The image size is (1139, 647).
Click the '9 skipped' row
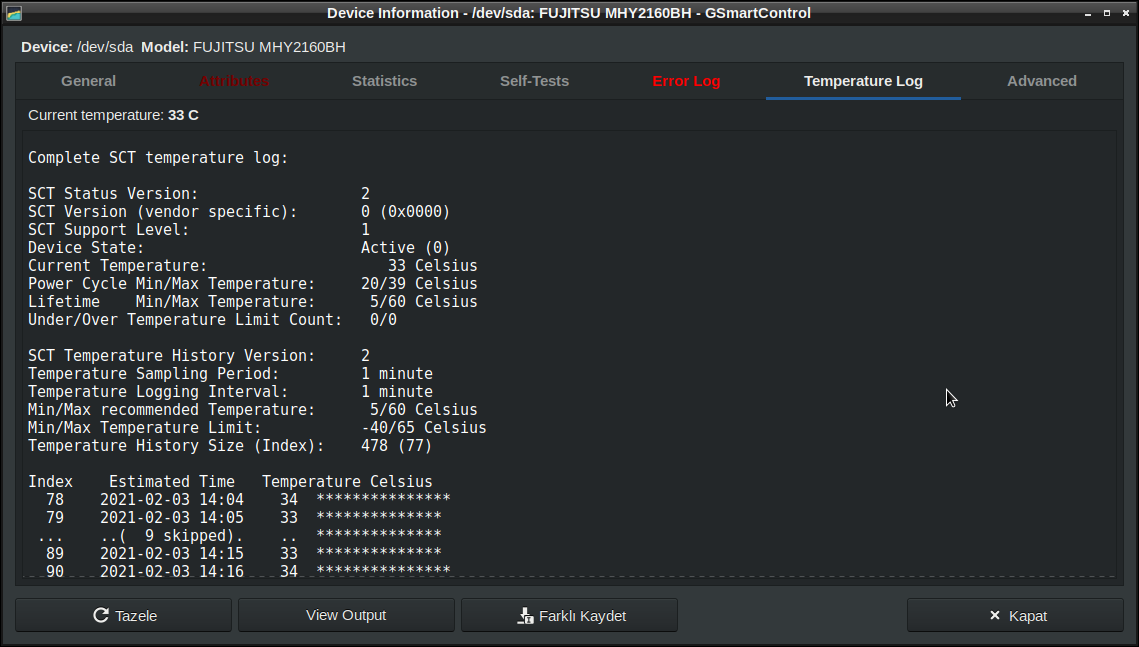click(x=239, y=536)
